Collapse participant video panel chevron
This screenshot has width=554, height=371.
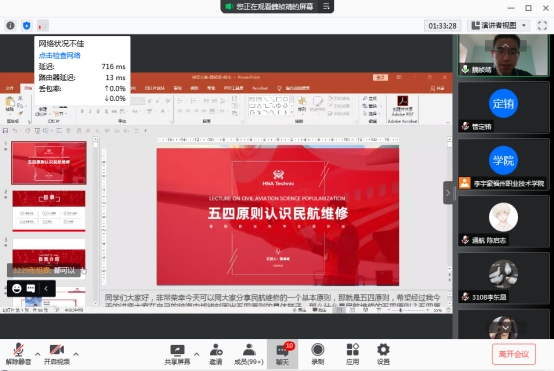pyautogui.click(x=448, y=193)
